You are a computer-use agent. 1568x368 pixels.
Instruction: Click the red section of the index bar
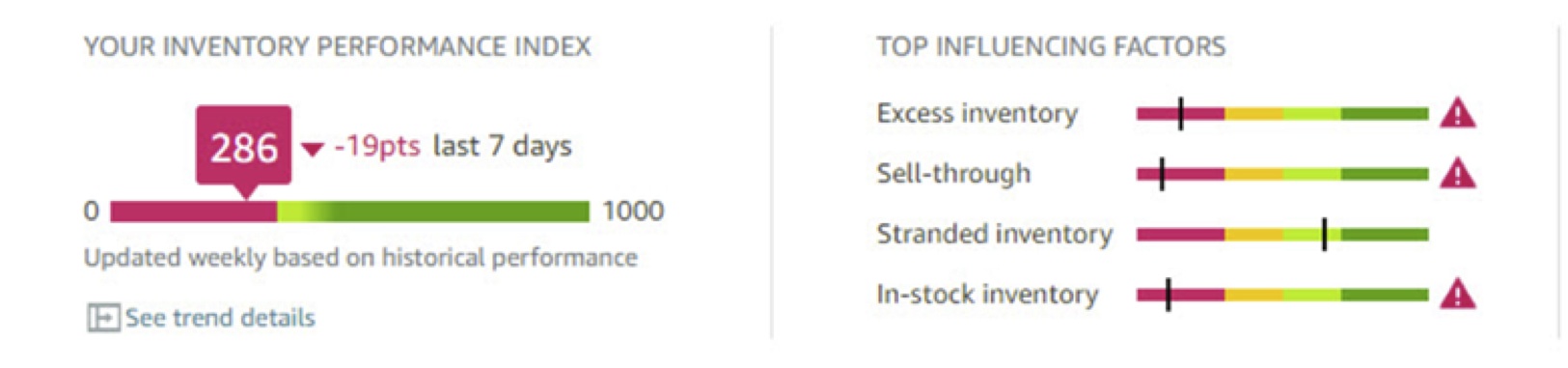[x=194, y=212]
